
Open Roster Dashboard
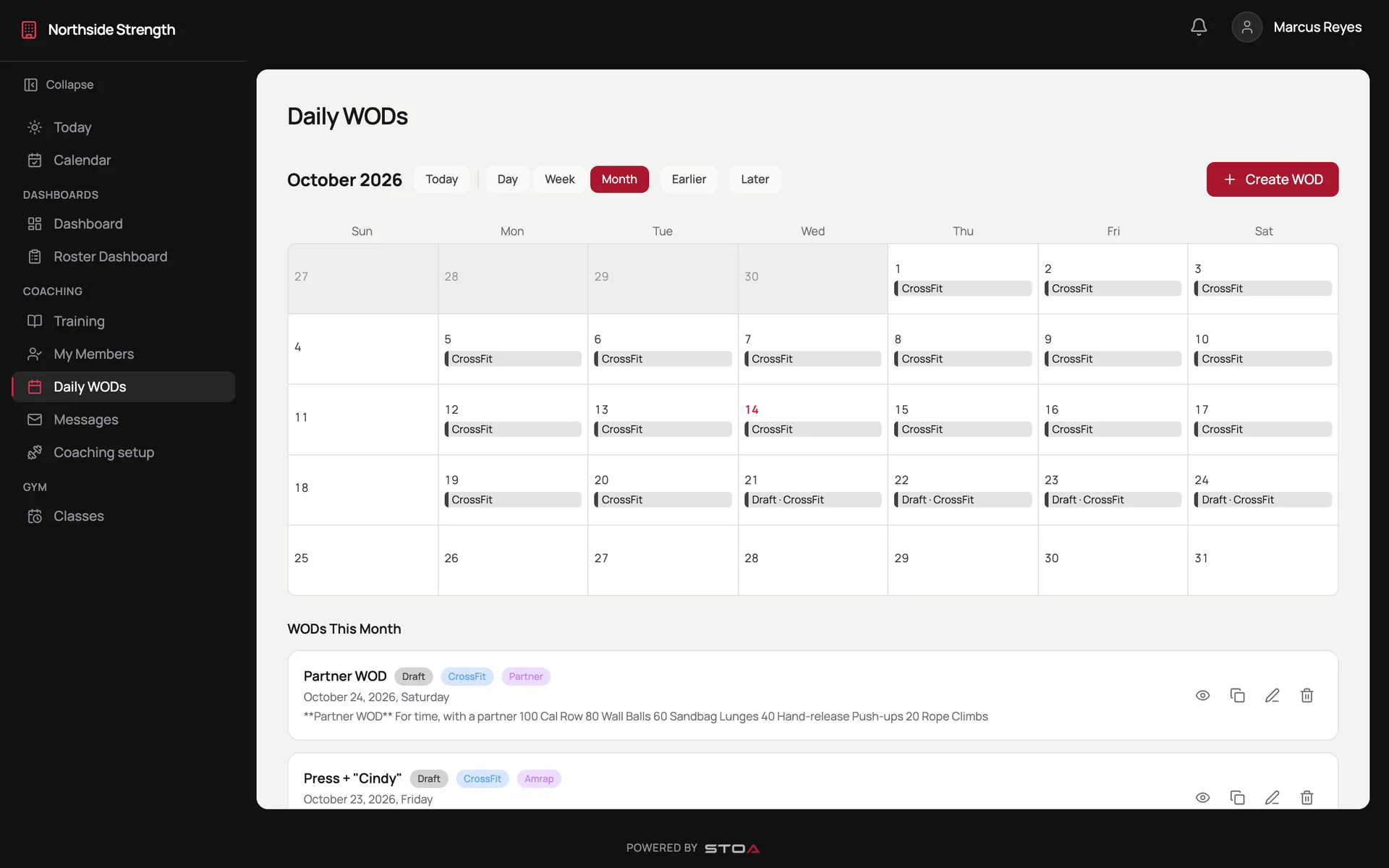123,257
